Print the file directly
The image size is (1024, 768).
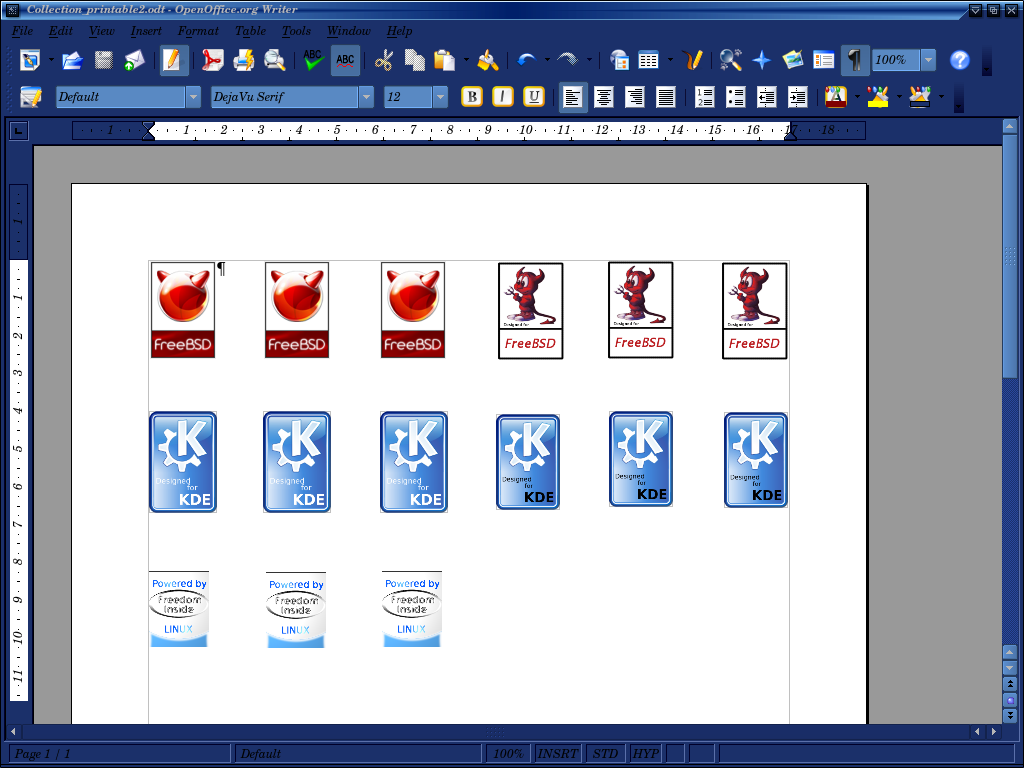point(244,60)
